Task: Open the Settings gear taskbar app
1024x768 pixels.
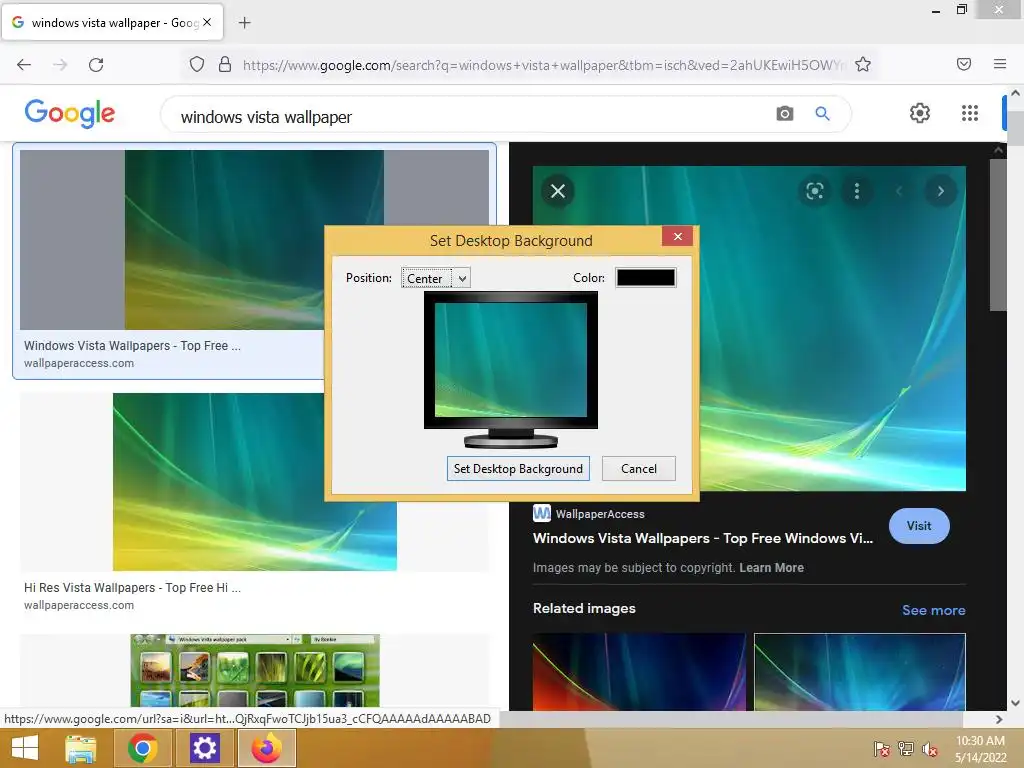Action: click(x=204, y=748)
